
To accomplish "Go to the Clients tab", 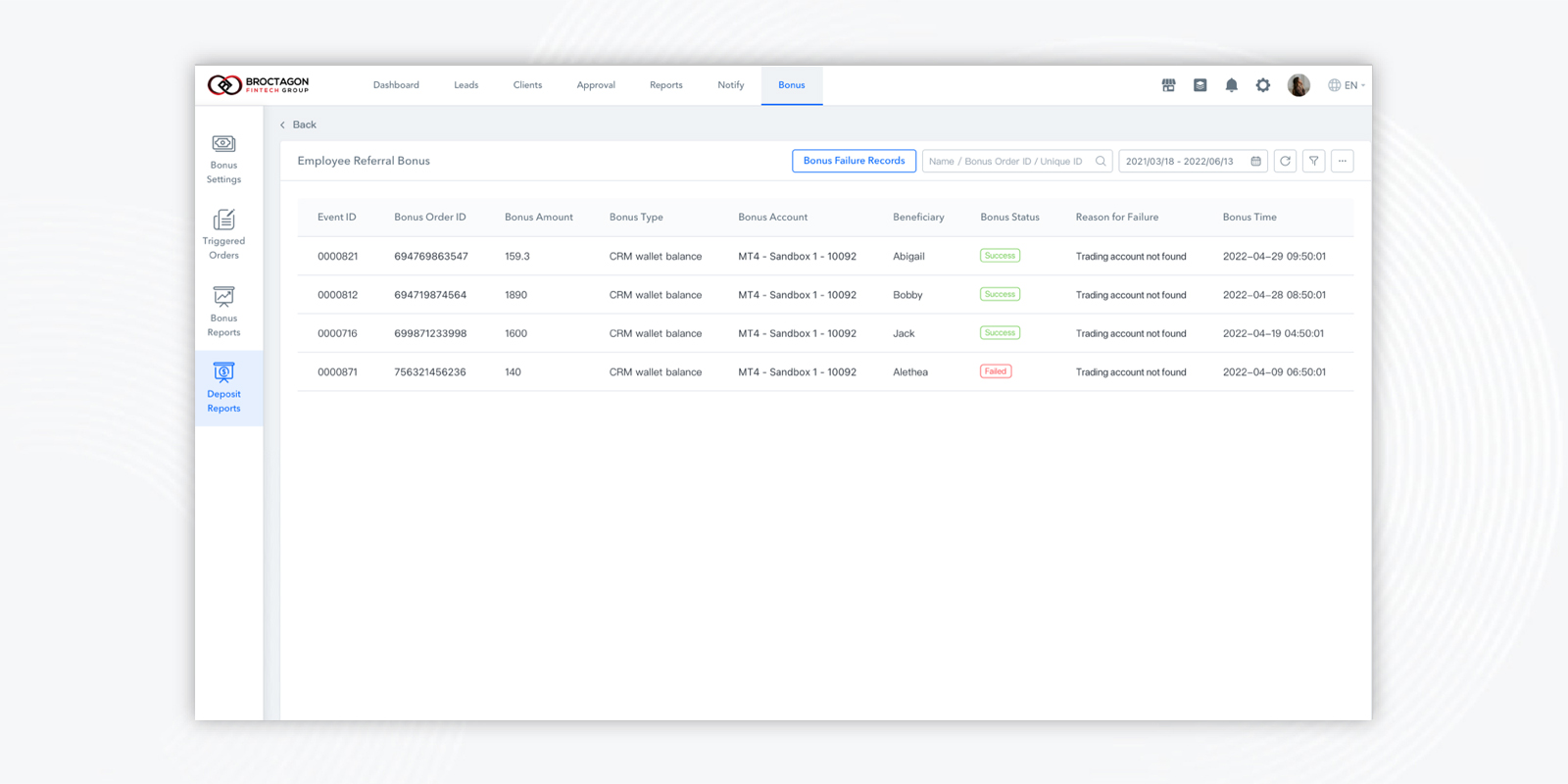I will [x=527, y=85].
